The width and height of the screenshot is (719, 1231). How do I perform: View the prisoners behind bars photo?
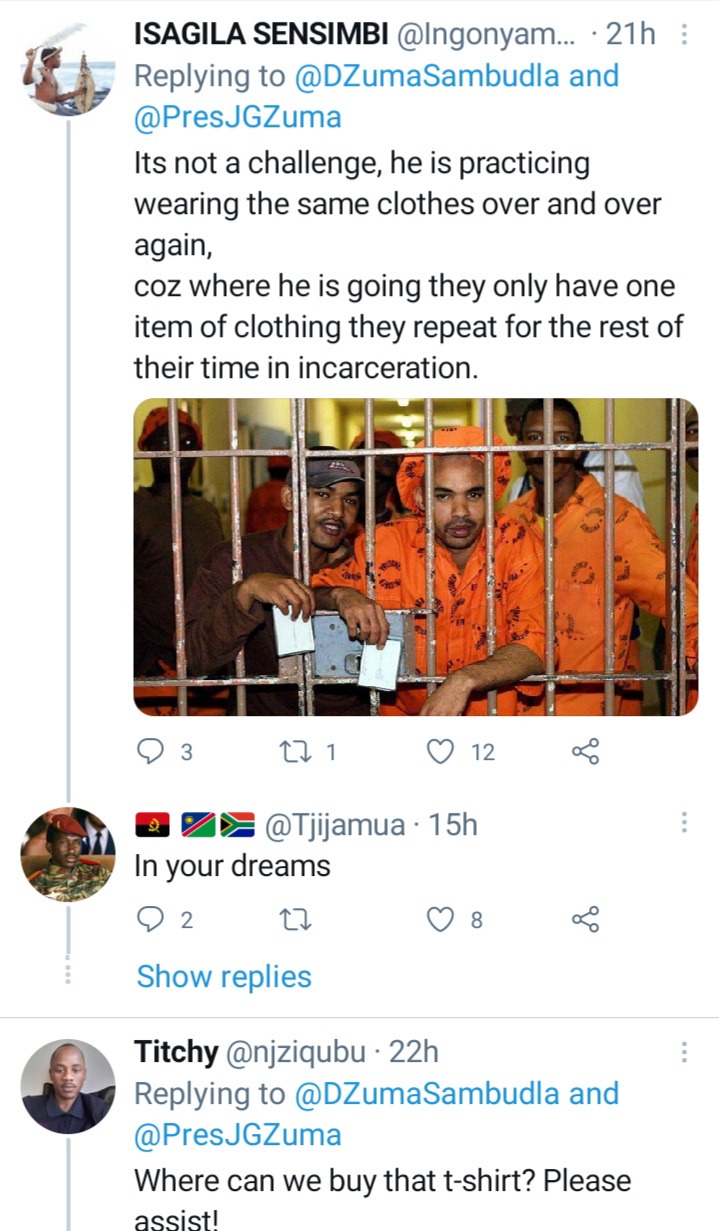coord(416,557)
